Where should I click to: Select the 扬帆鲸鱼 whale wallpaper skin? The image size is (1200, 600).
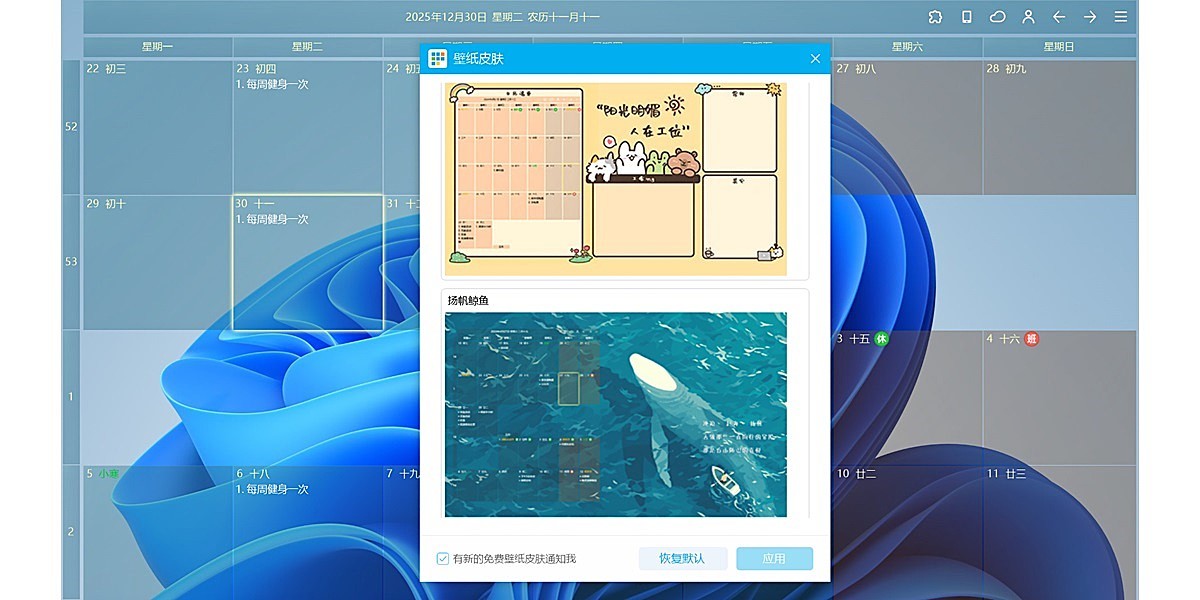615,414
